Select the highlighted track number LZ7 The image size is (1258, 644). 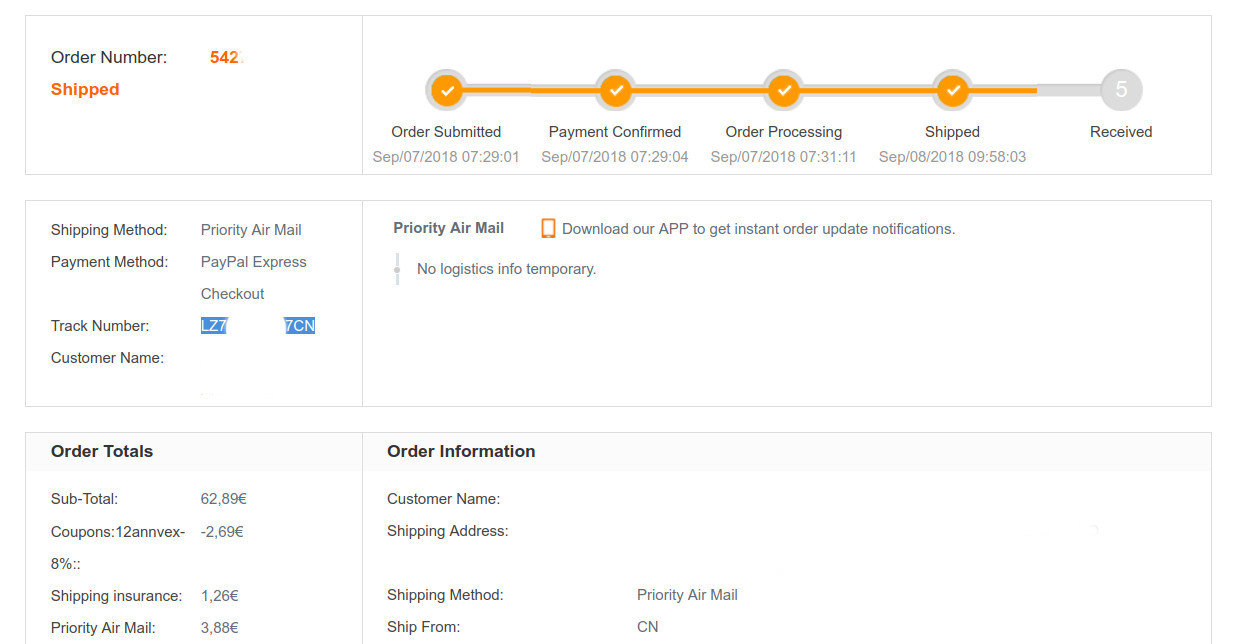214,326
